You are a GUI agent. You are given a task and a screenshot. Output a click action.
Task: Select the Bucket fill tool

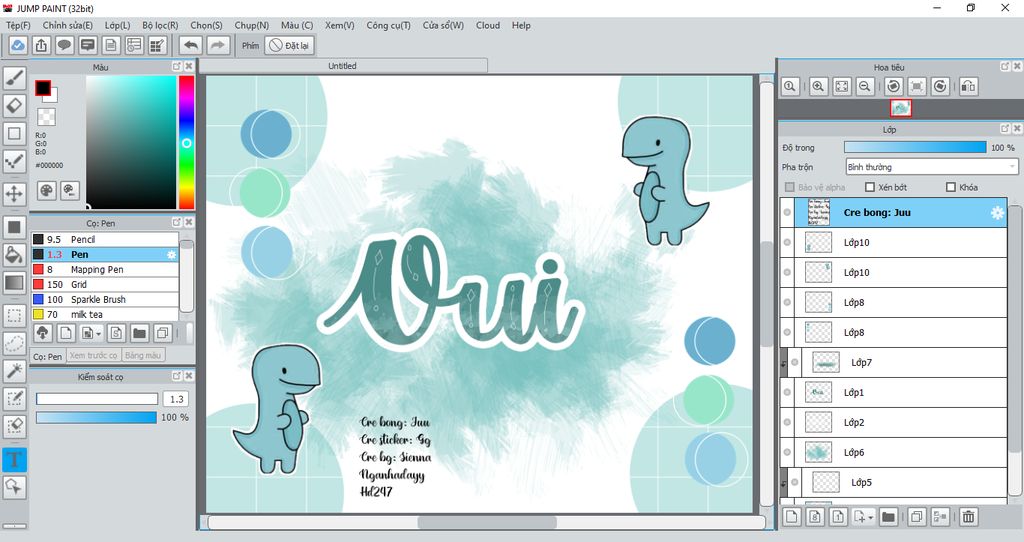[x=14, y=255]
